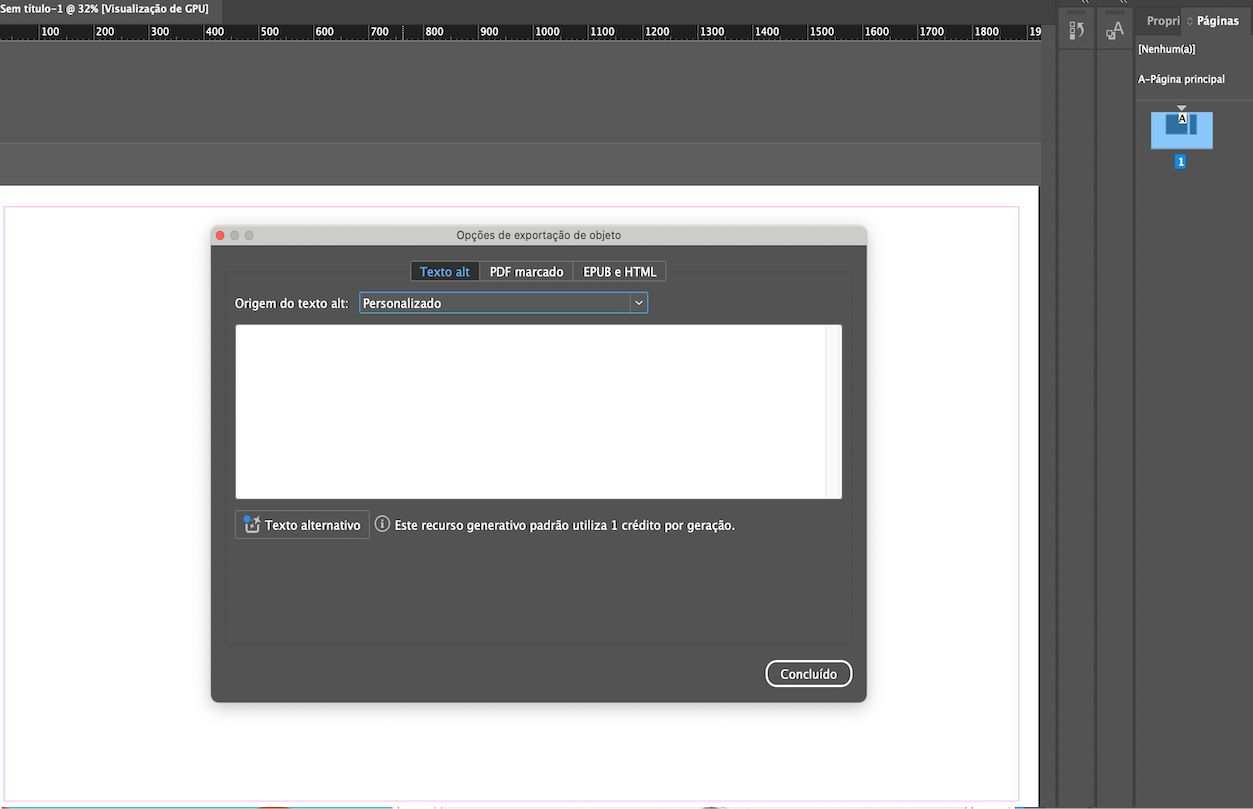1253x809 pixels.
Task: Click the generative AI icon on Texto alternativo
Action: pyautogui.click(x=252, y=524)
